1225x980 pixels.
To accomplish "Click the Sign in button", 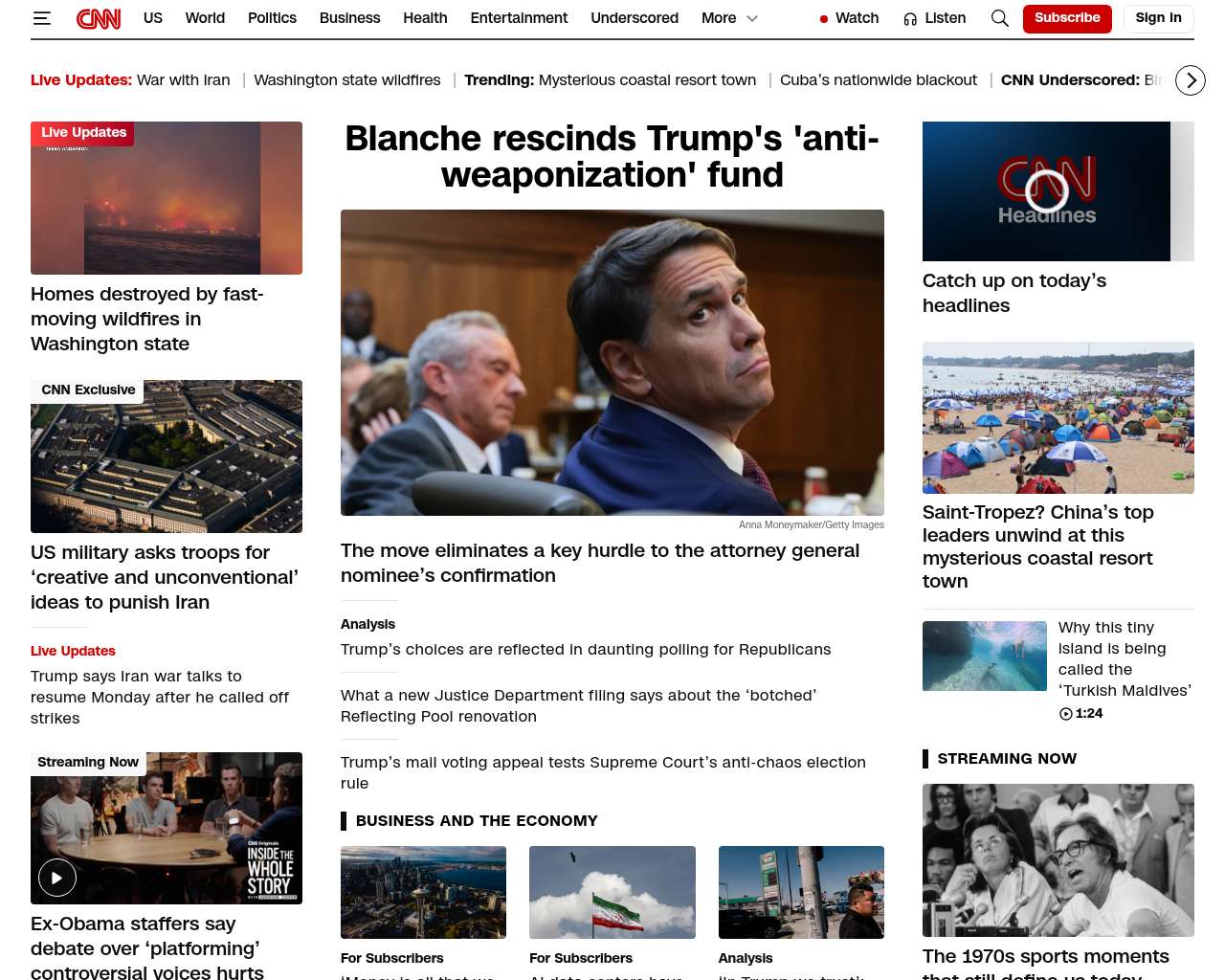I will [1158, 18].
